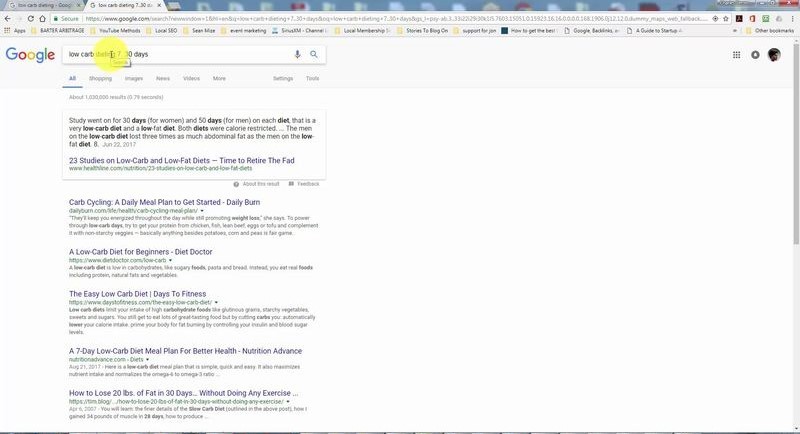Click the browser back arrow
The width and height of the screenshot is (800, 434).
click(x=9, y=18)
